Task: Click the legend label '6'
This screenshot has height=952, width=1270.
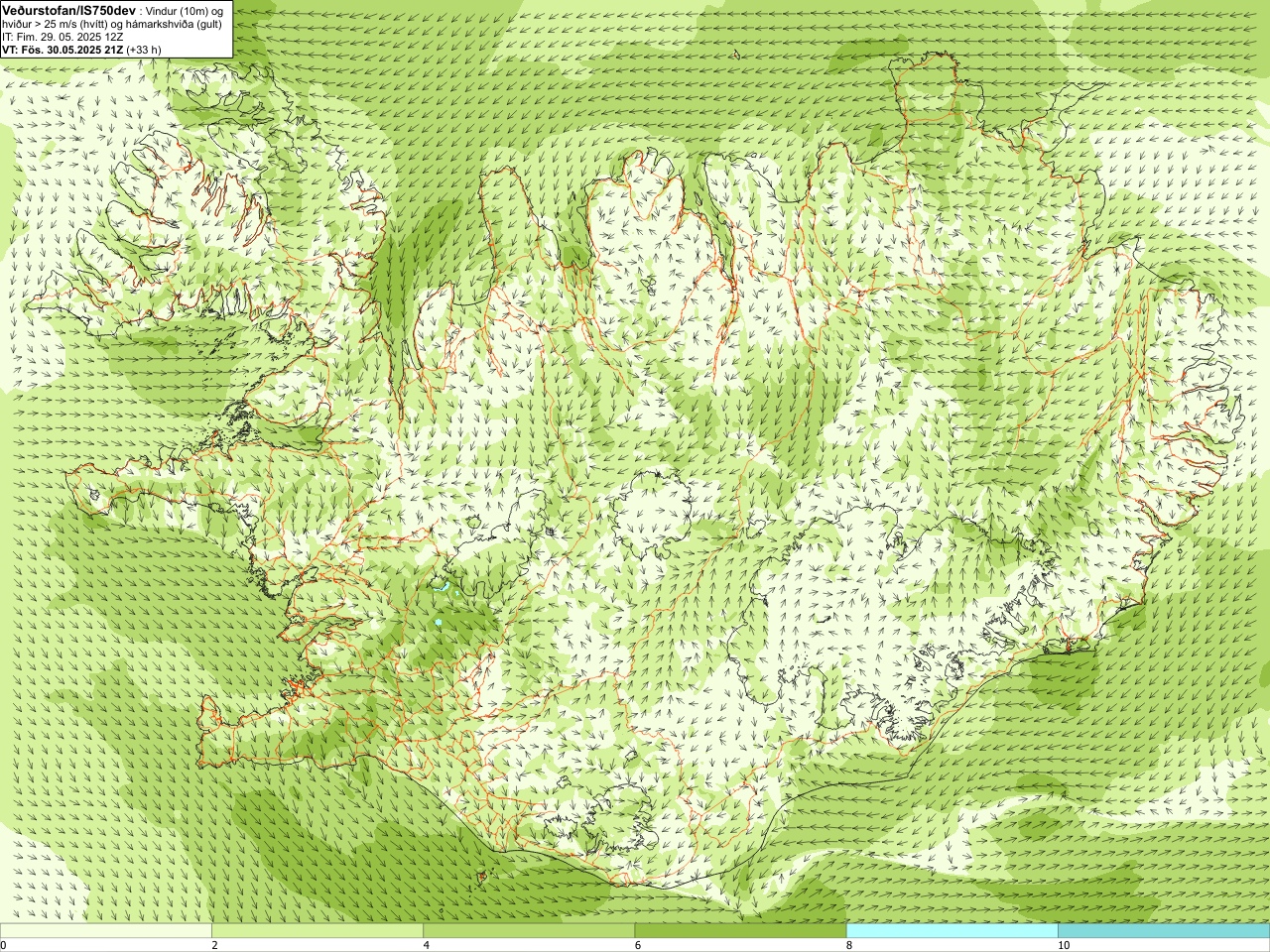Action: click(x=638, y=945)
